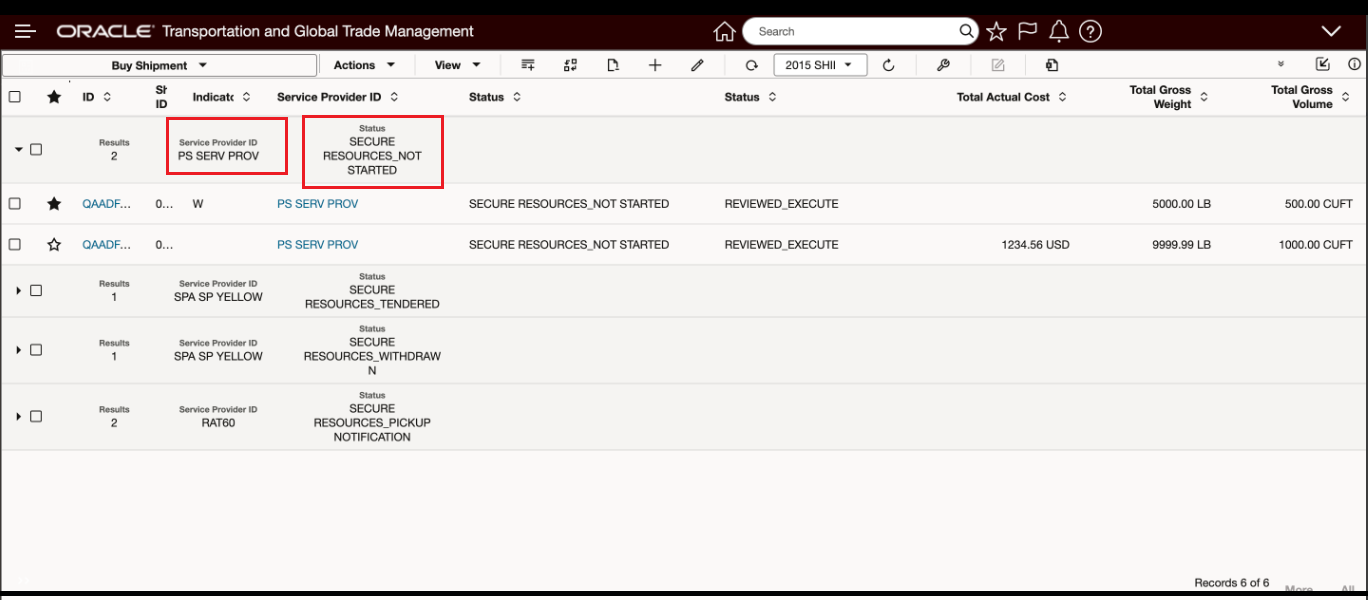Screen dimensions: 1368x600
Task: Open QAADF shipment link in 5000.00 LB row
Action: tap(106, 204)
